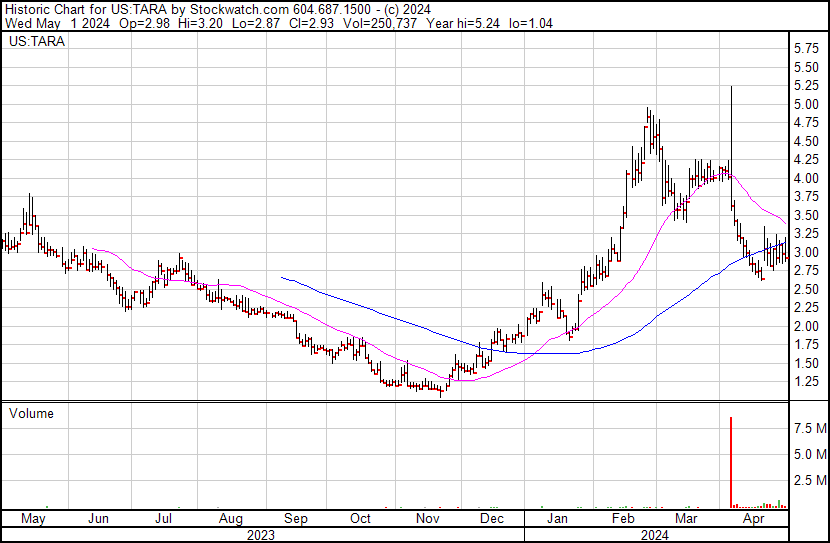Click the May month label

[33, 519]
